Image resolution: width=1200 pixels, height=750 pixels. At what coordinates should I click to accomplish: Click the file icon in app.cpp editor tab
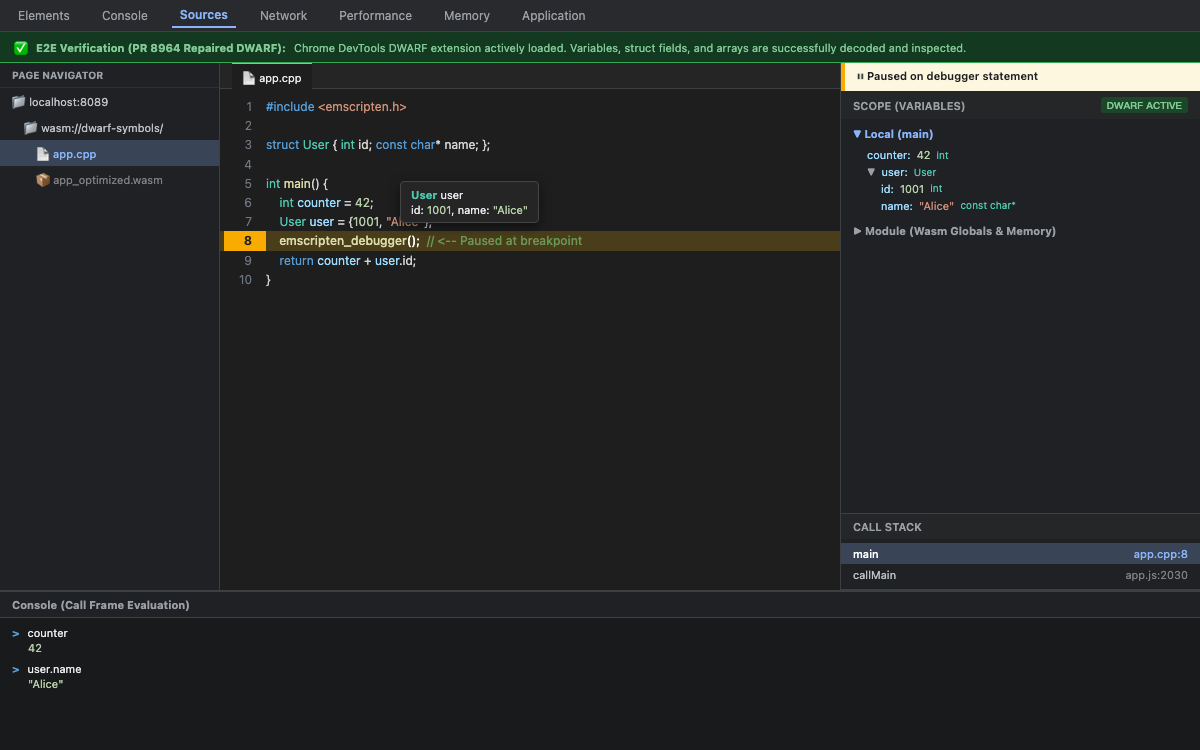249,78
